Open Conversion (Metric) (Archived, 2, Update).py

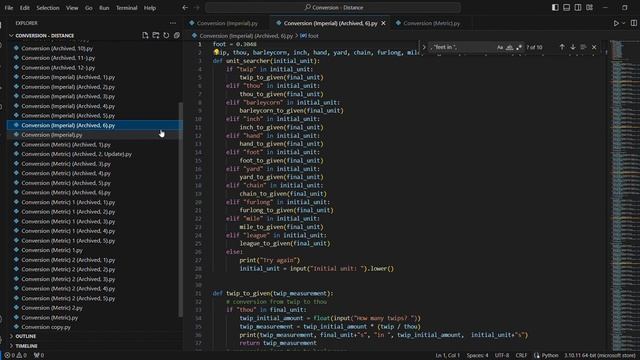tap(76, 154)
